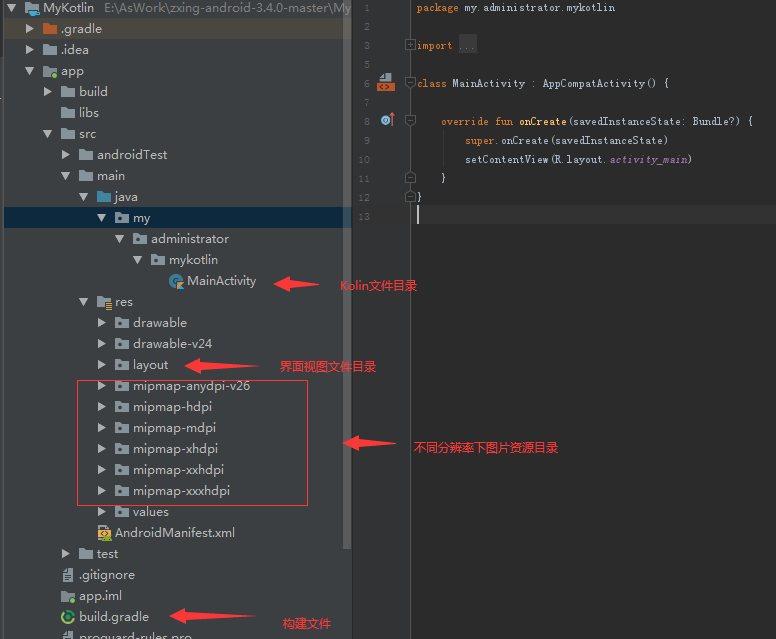
Task: Click the MyKotlin project module icon
Action: pos(32,8)
